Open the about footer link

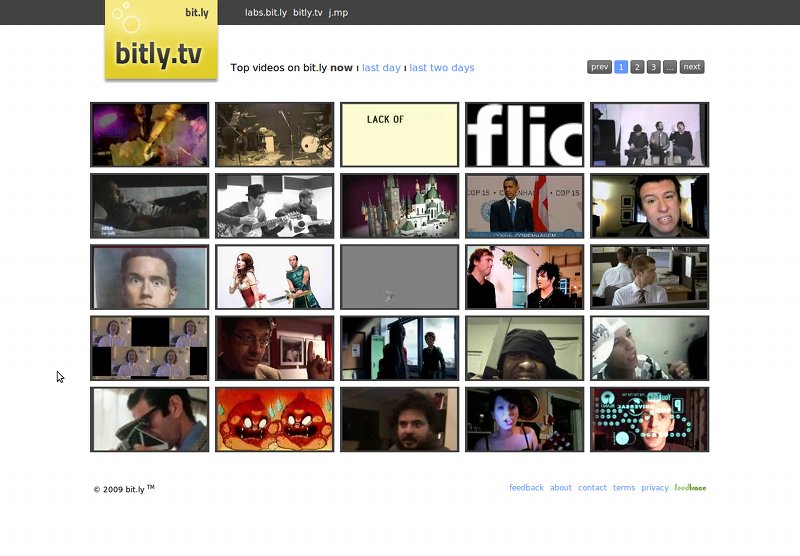[561, 488]
